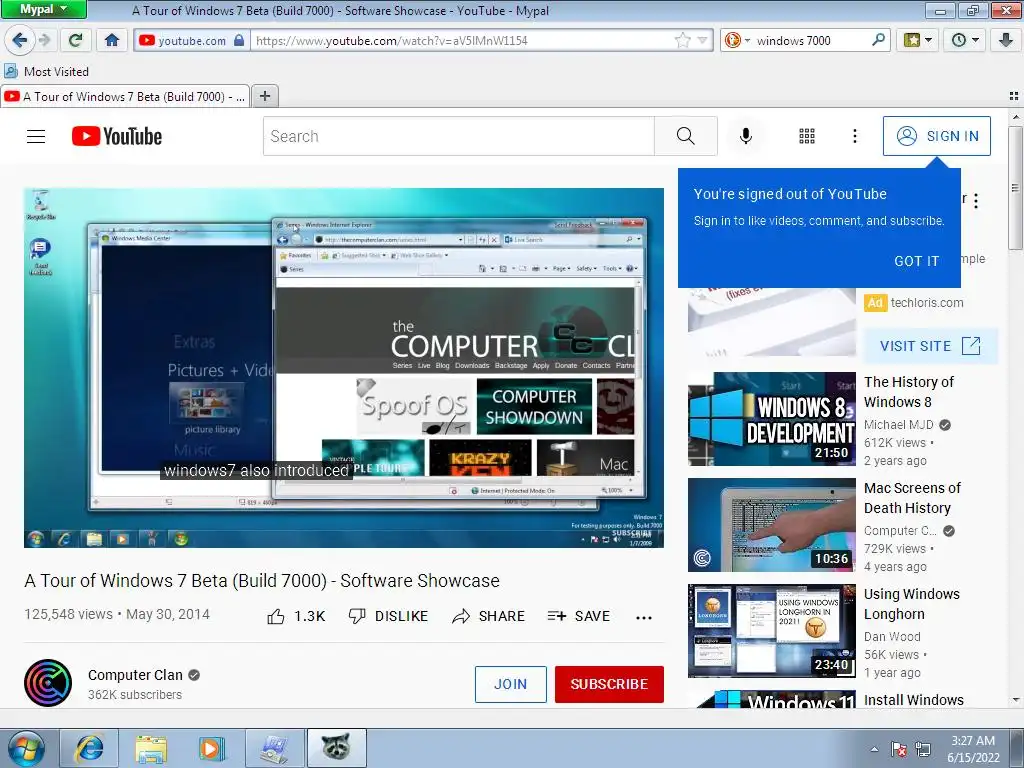Click the URL address field
The height and width of the screenshot is (768, 1024).
(x=462, y=40)
